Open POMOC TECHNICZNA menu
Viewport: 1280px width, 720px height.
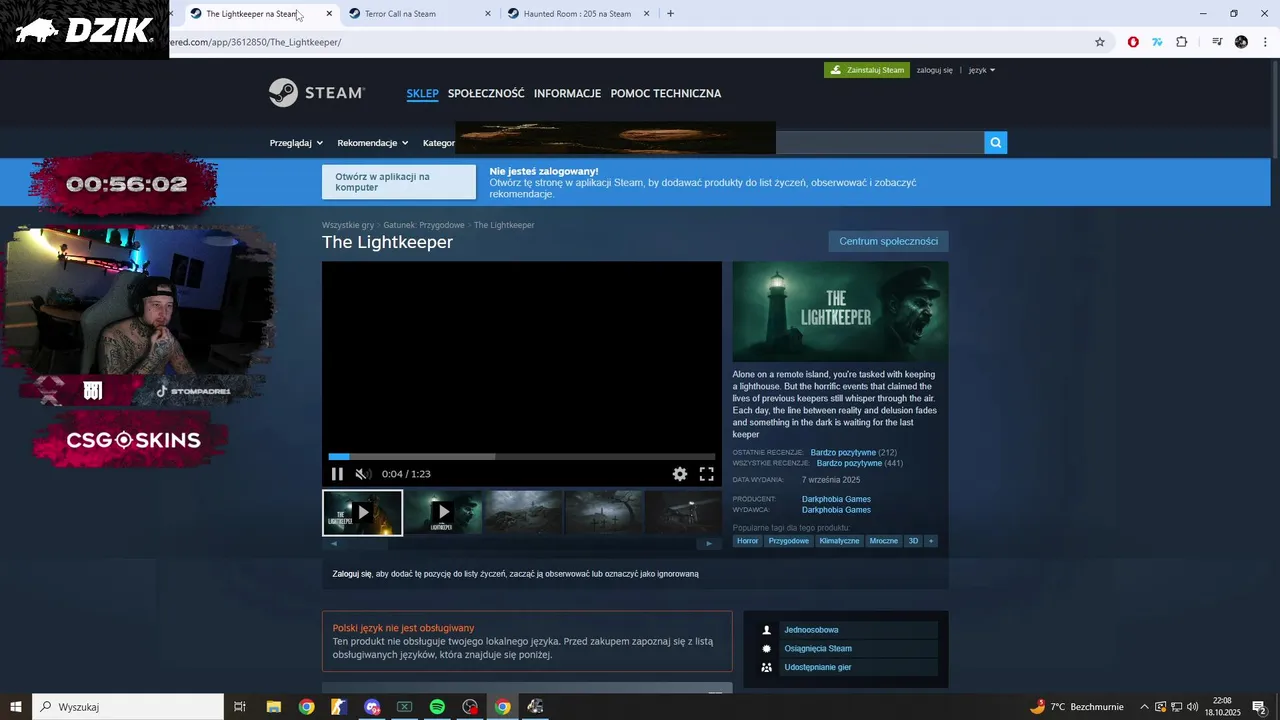[666, 93]
